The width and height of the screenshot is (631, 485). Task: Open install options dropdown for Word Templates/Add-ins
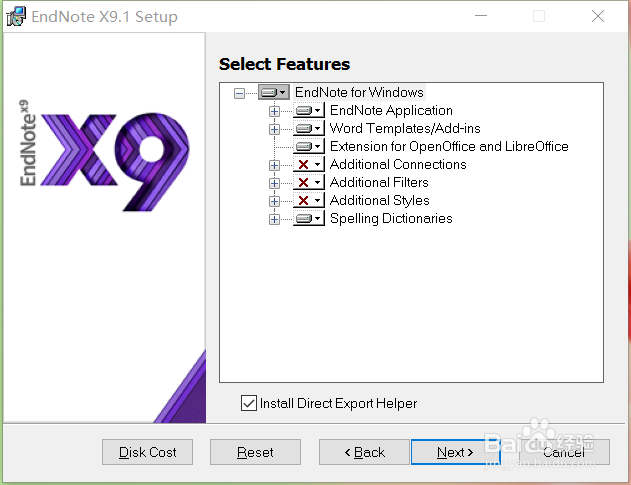click(309, 128)
